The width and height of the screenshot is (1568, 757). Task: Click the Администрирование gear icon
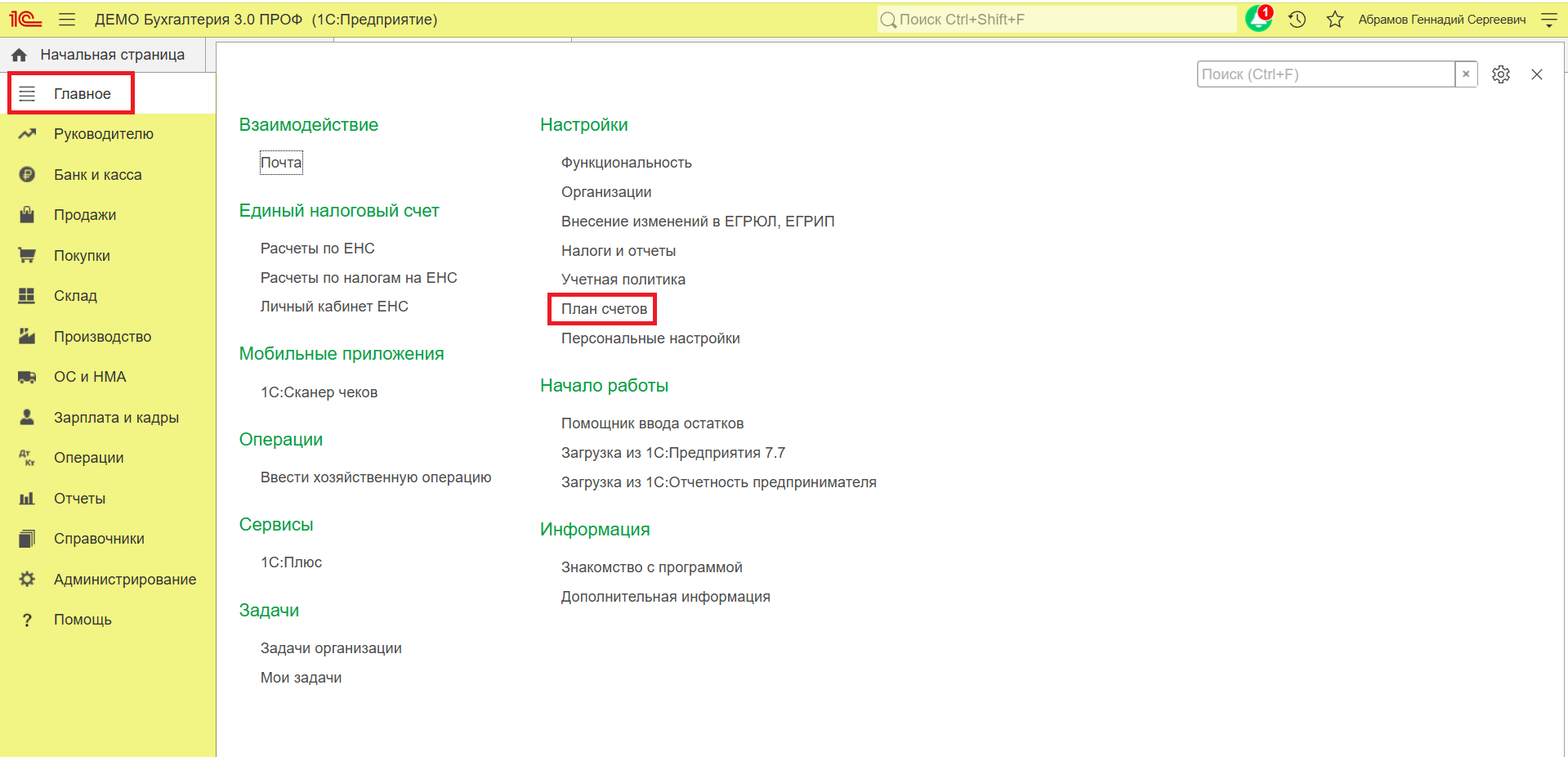point(27,579)
